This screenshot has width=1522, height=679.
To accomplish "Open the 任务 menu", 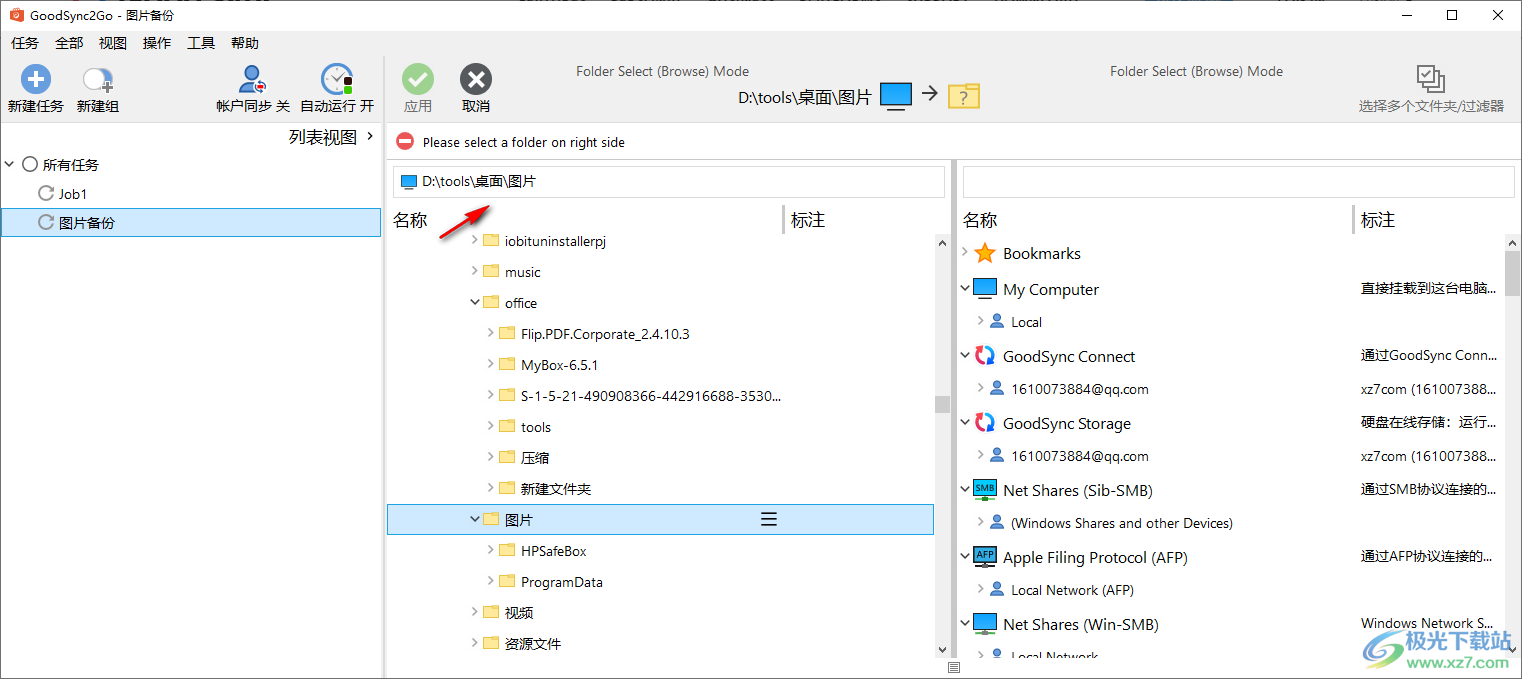I will (x=25, y=43).
